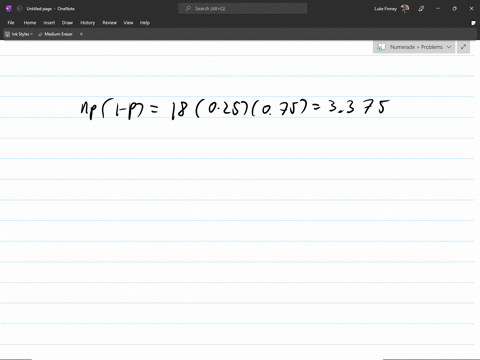Click the handwritten 3.375 result on page

coord(359,107)
